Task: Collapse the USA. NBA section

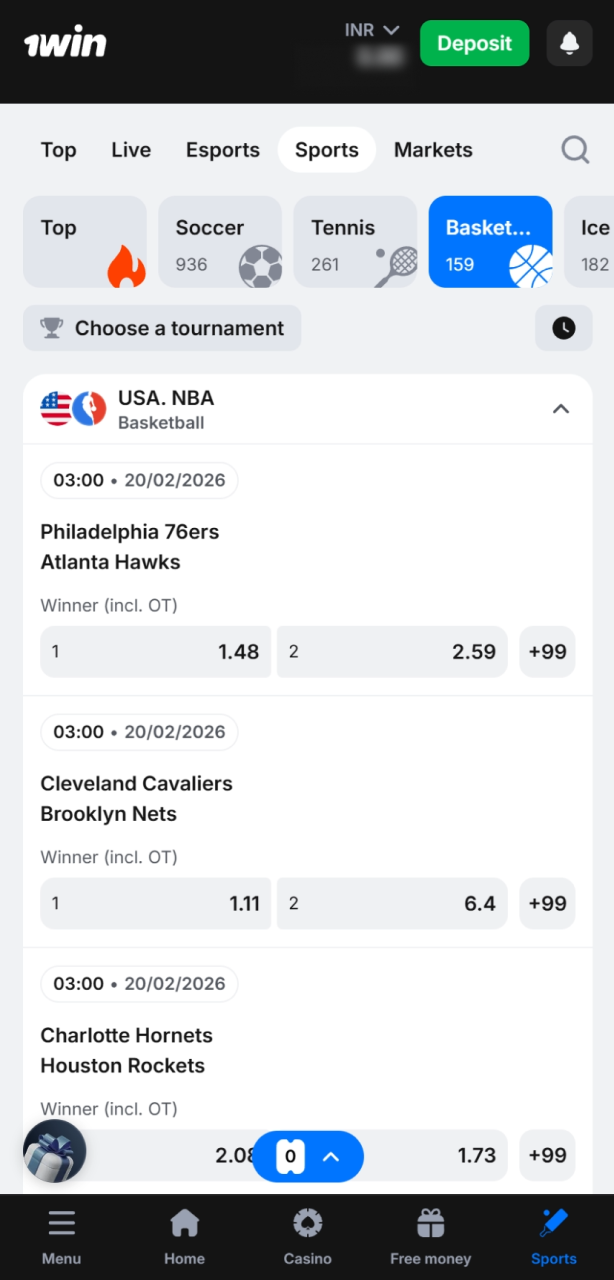Action: [x=561, y=409]
